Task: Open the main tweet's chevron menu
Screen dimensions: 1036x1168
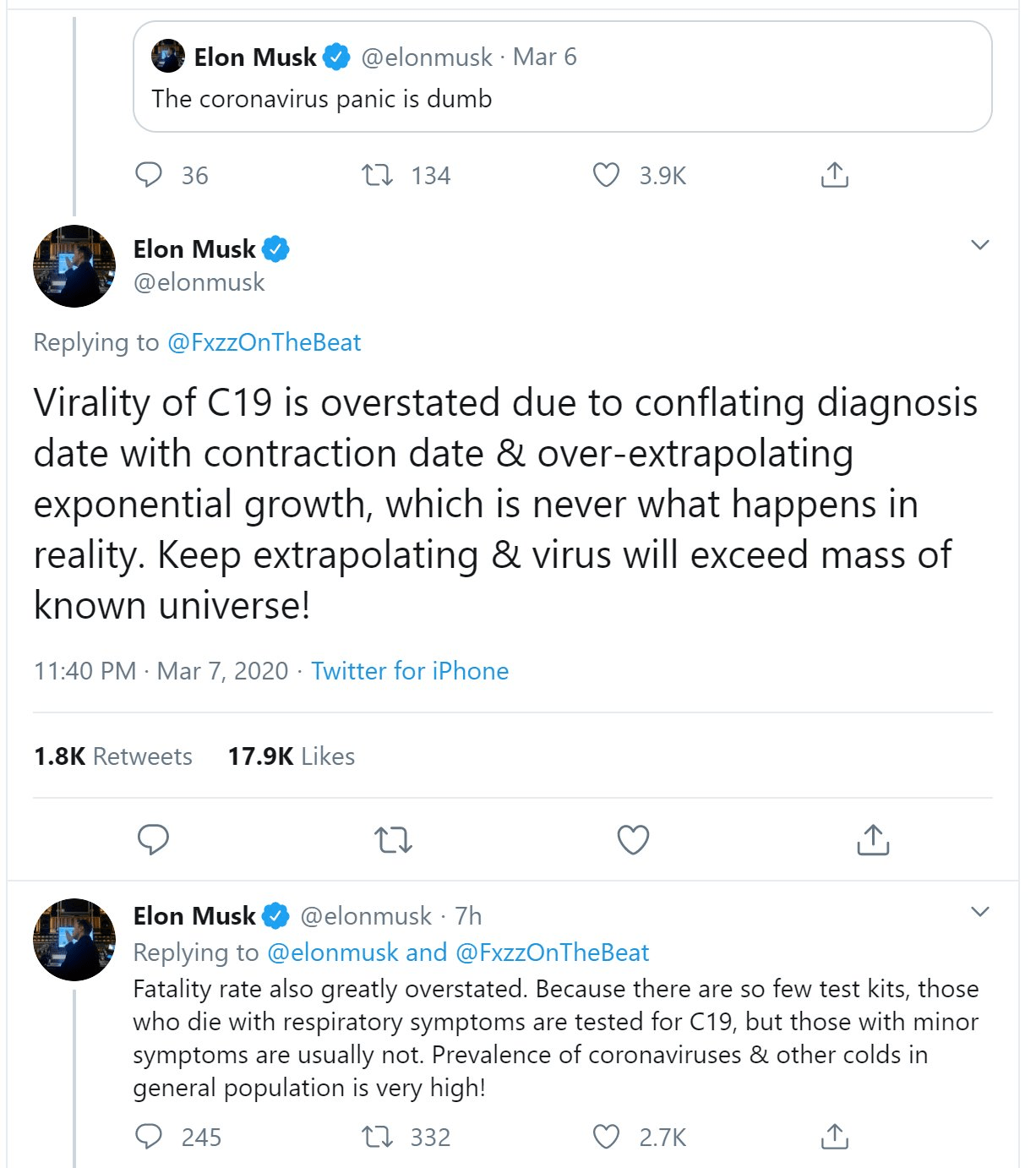Action: (x=979, y=245)
